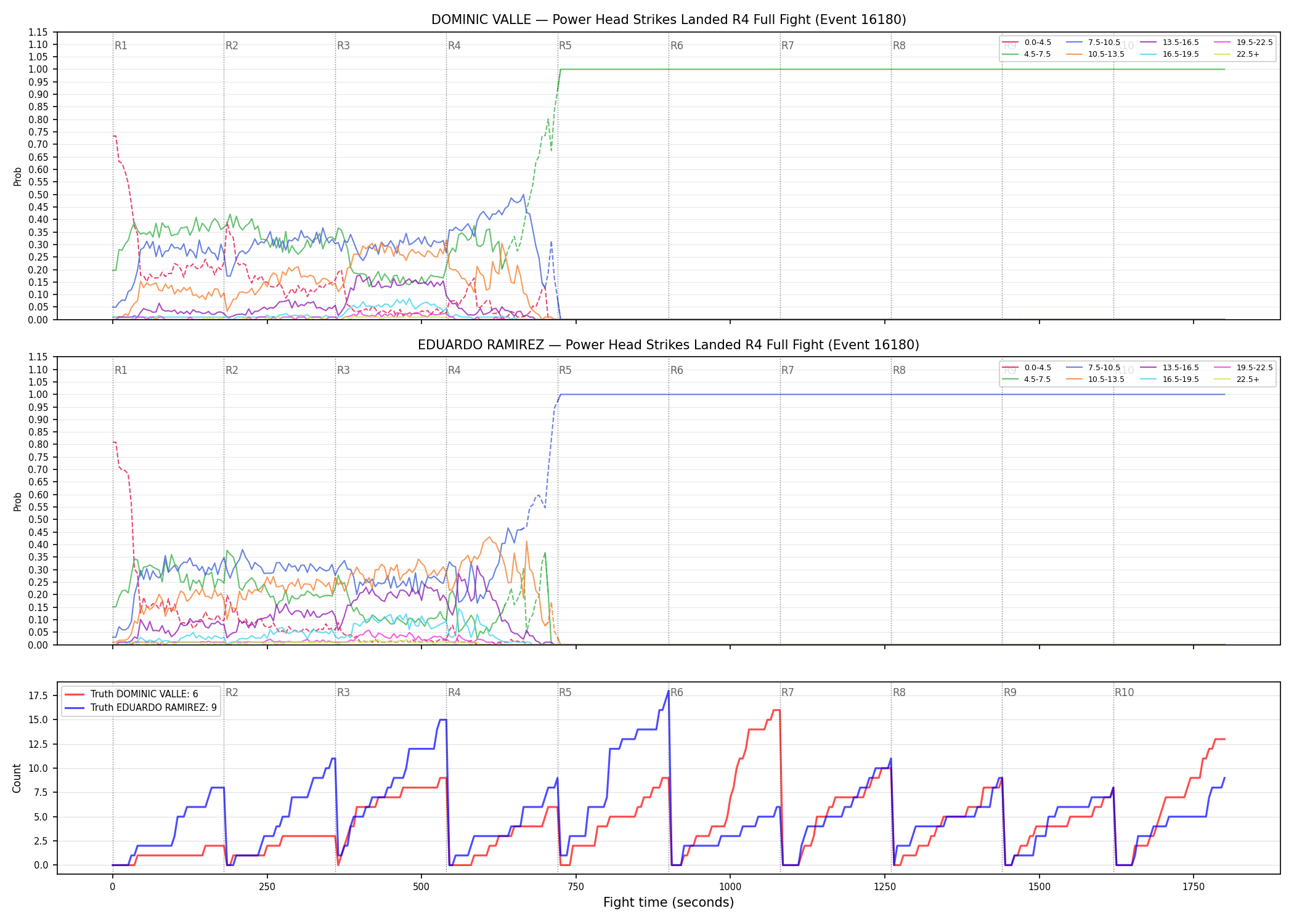This screenshot has width=1294, height=924.
Task: Select R8 round marker in Eduardo Ramirez chart
Action: [x=899, y=370]
